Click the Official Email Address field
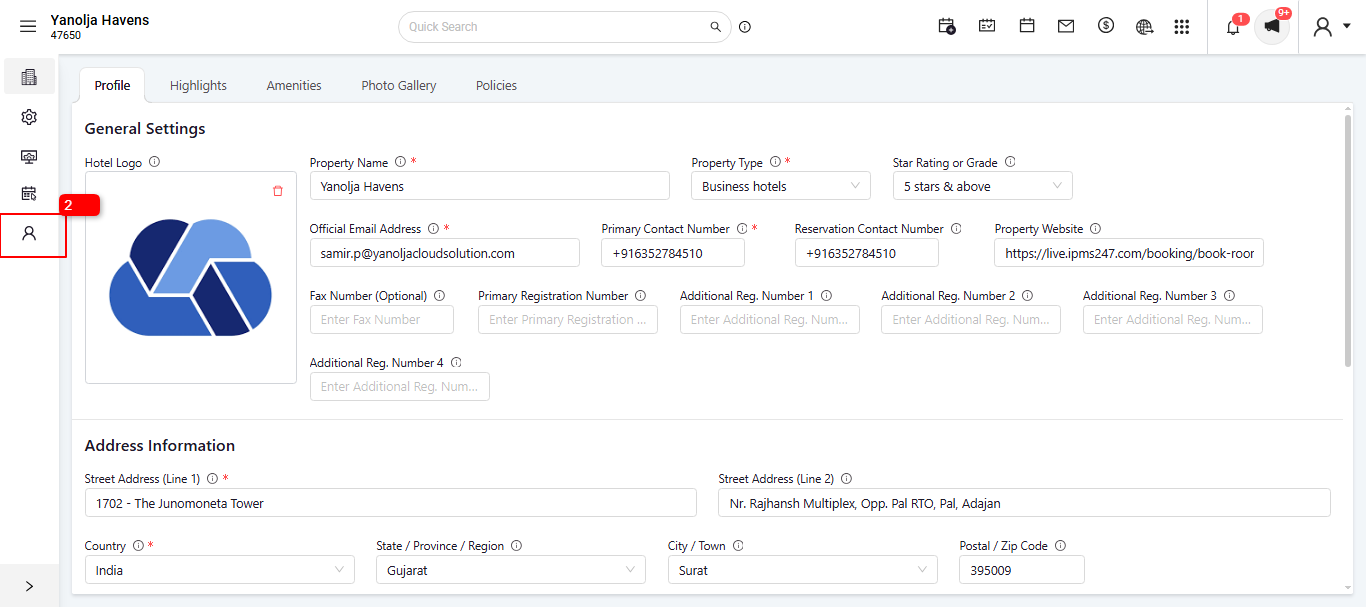This screenshot has height=607, width=1366. pyautogui.click(x=445, y=253)
